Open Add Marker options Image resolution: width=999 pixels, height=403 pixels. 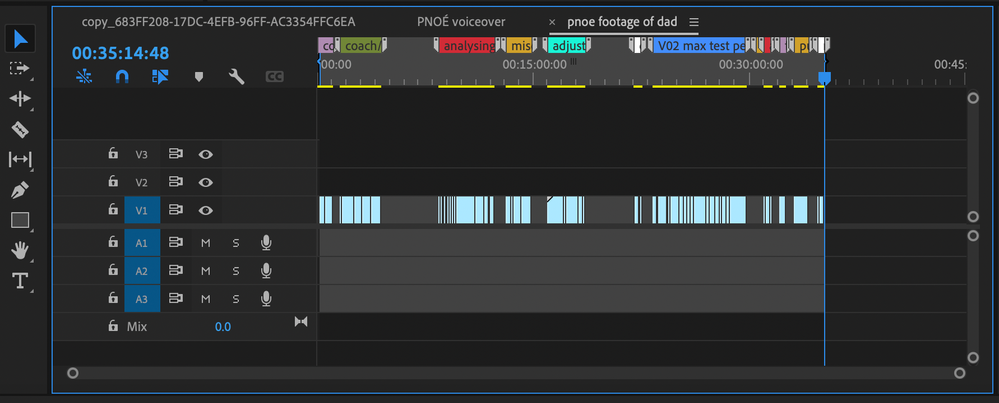[198, 76]
